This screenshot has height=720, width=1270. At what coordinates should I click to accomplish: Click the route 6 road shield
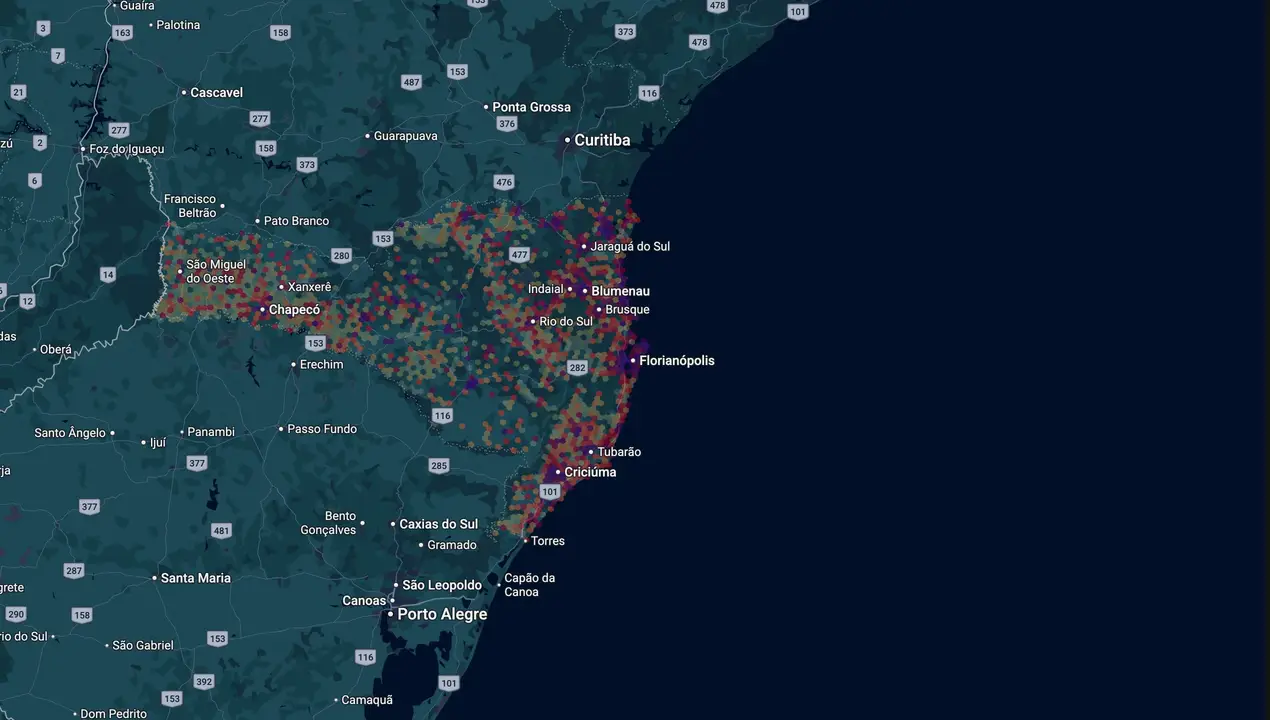click(35, 181)
